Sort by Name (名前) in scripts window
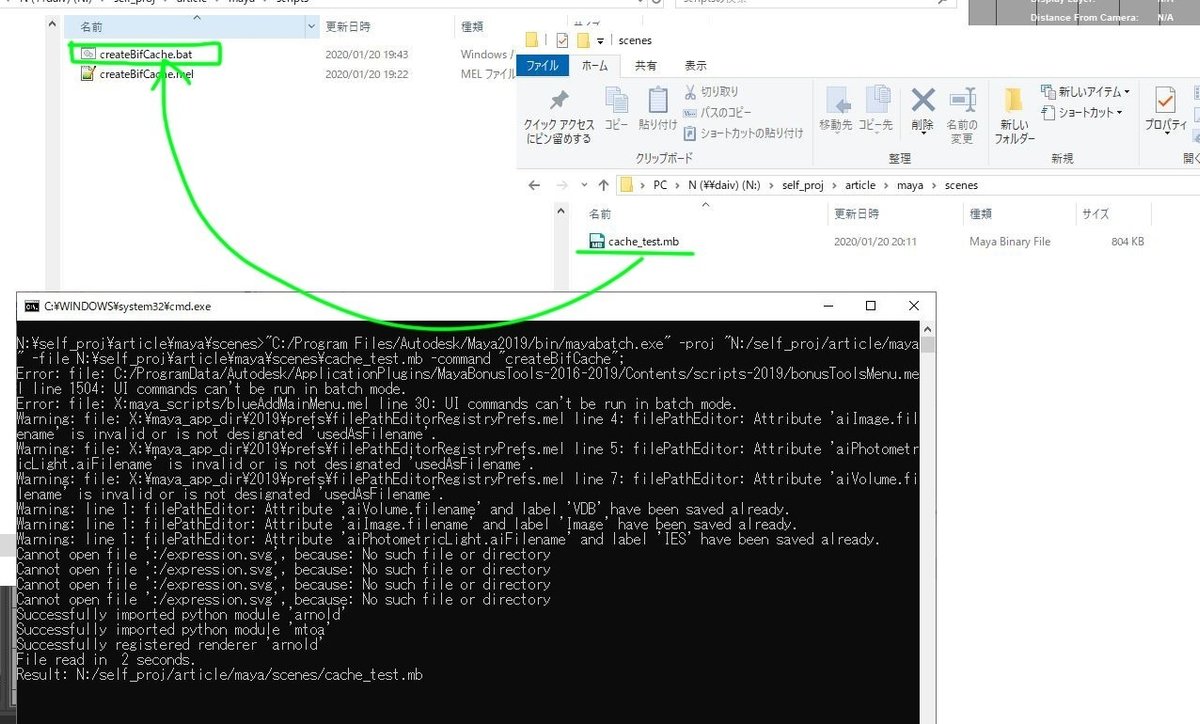 click(x=91, y=26)
